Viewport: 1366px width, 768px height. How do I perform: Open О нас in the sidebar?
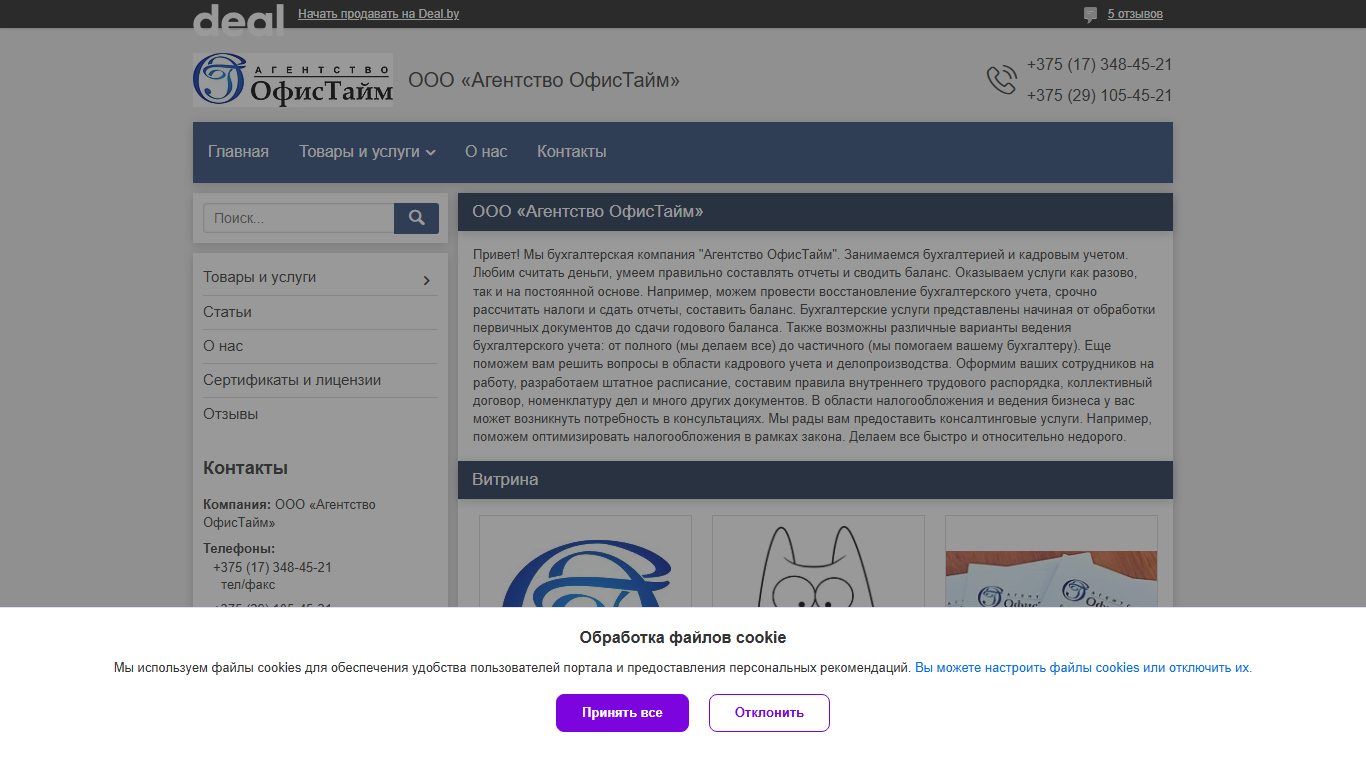pos(223,346)
